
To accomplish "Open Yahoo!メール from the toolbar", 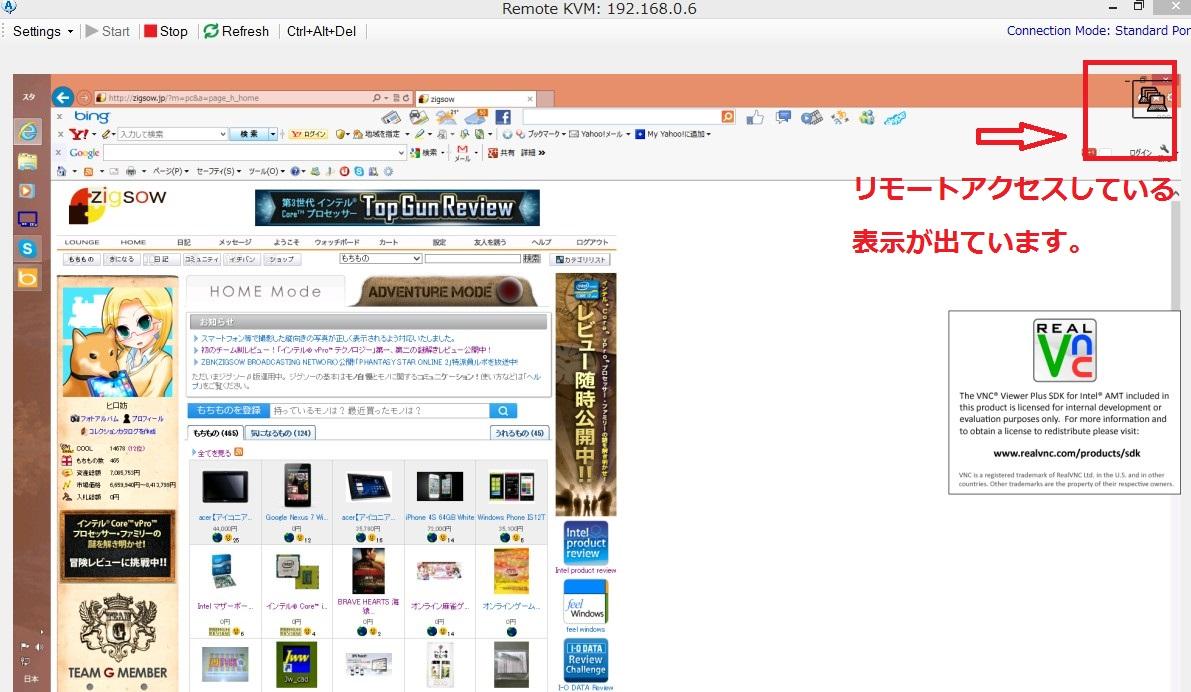I will click(600, 134).
